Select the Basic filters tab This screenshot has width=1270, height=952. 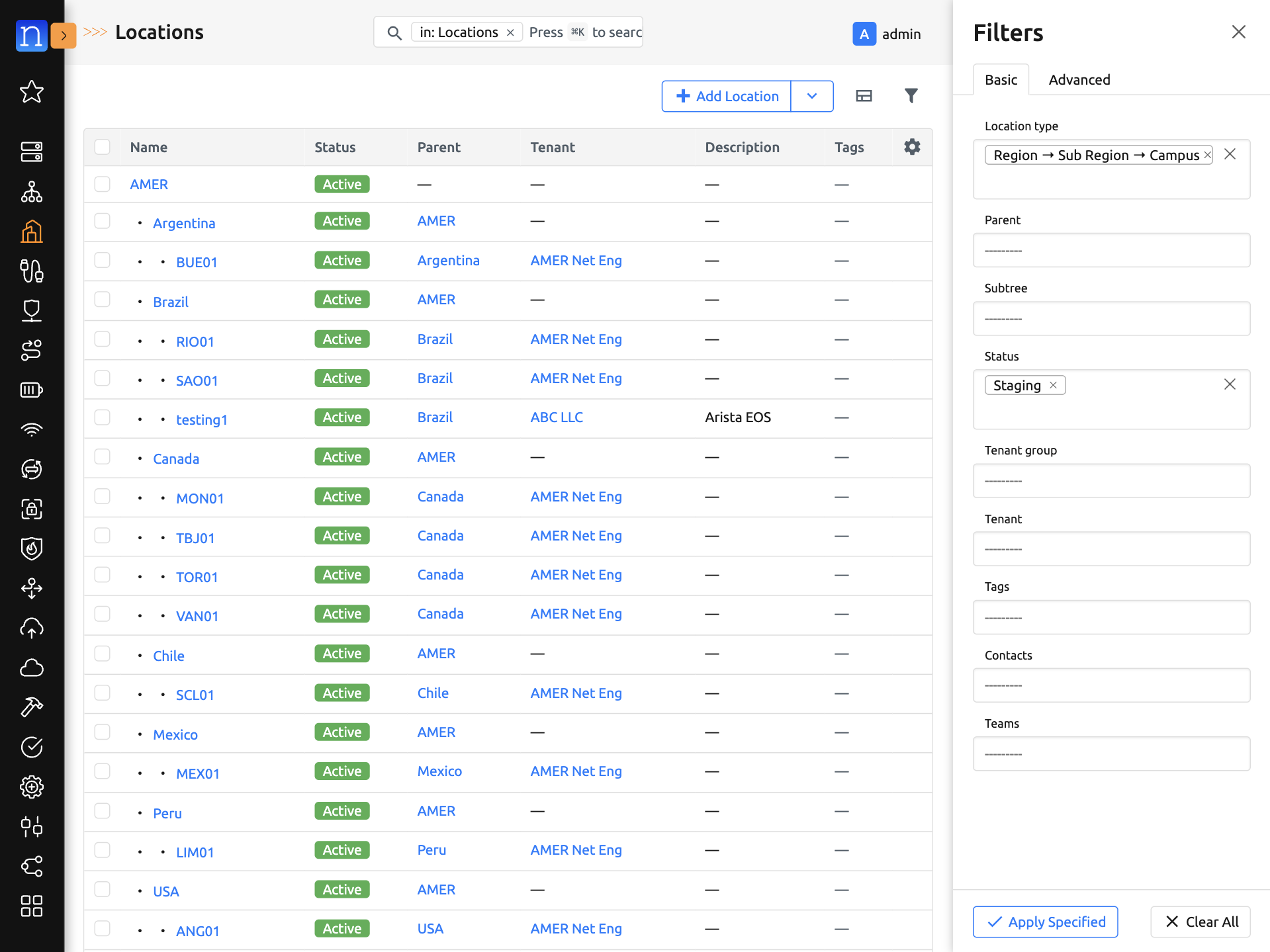coord(1001,79)
